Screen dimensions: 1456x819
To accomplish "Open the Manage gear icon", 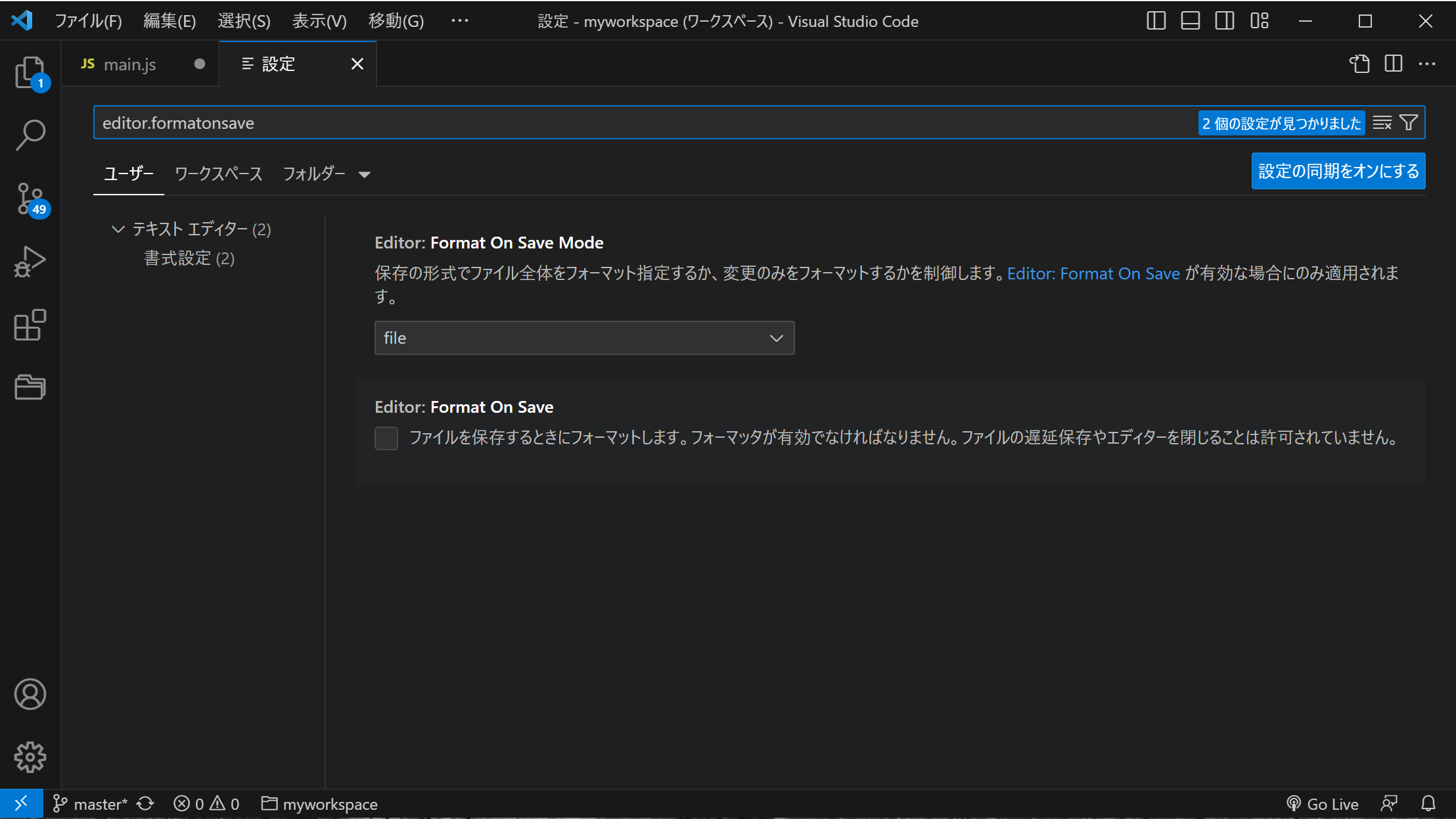I will [x=30, y=757].
